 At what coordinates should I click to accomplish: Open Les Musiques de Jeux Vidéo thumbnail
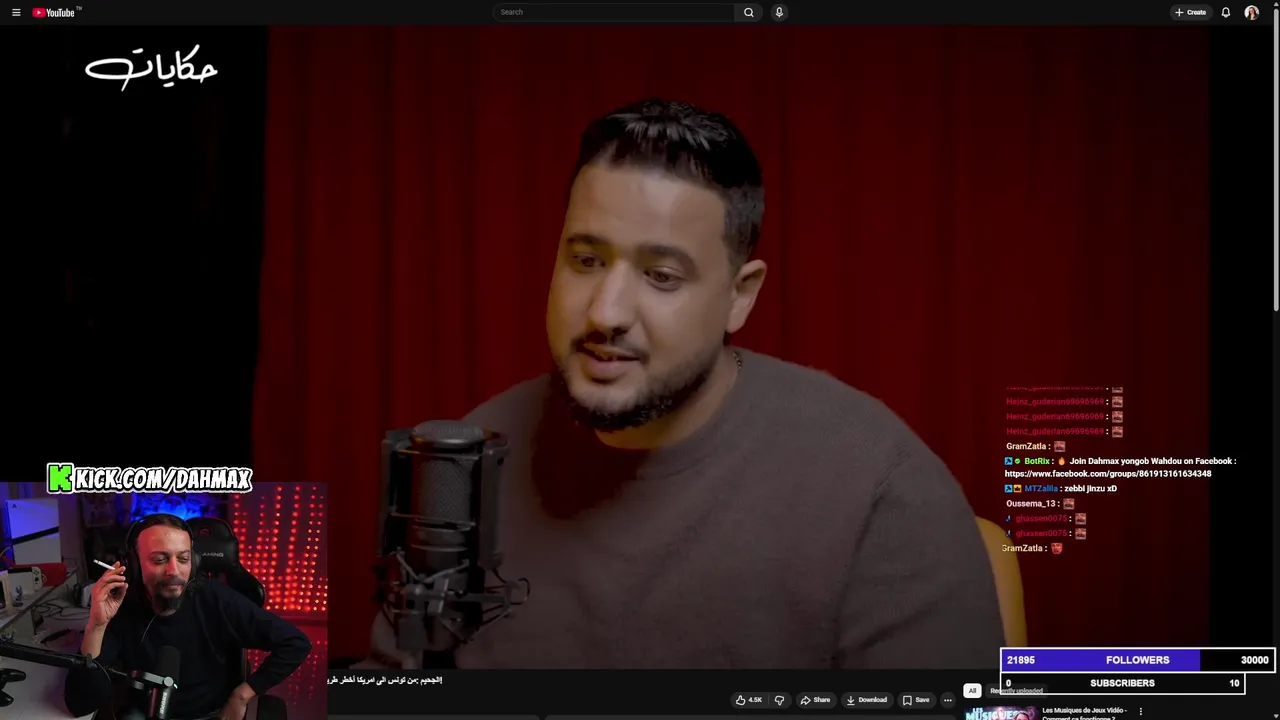point(1000,713)
